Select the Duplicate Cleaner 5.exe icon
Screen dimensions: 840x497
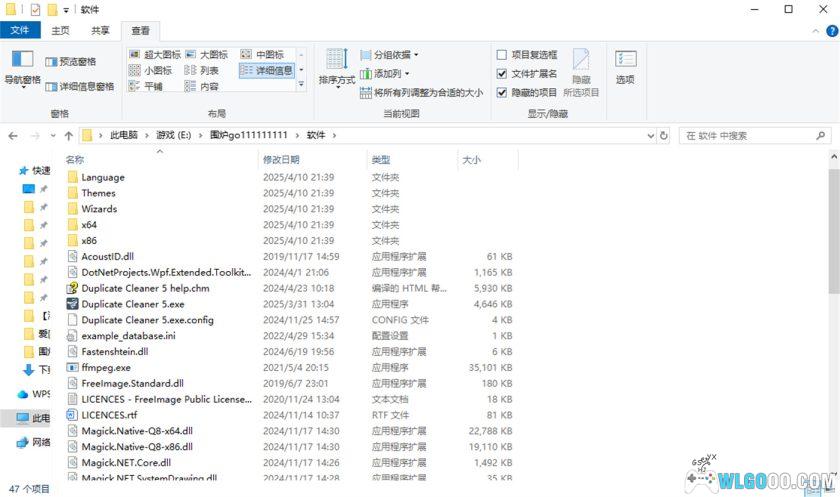tap(72, 304)
